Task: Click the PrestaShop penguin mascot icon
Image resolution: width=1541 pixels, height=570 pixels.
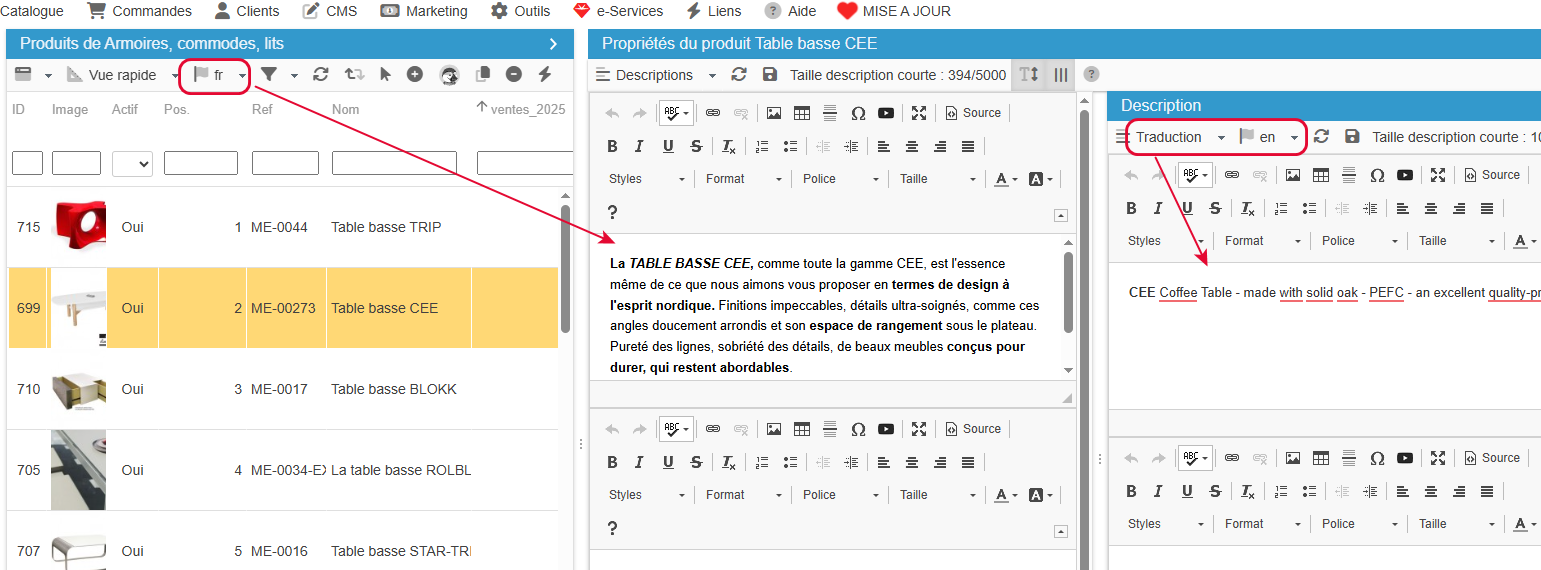Action: coord(450,75)
